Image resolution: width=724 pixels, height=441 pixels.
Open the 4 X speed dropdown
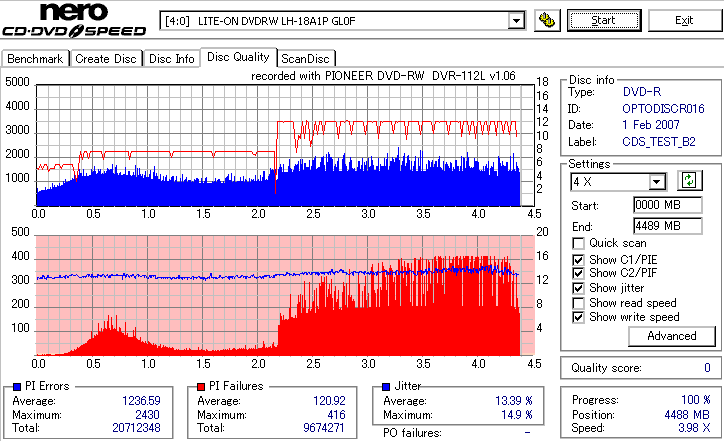point(656,181)
